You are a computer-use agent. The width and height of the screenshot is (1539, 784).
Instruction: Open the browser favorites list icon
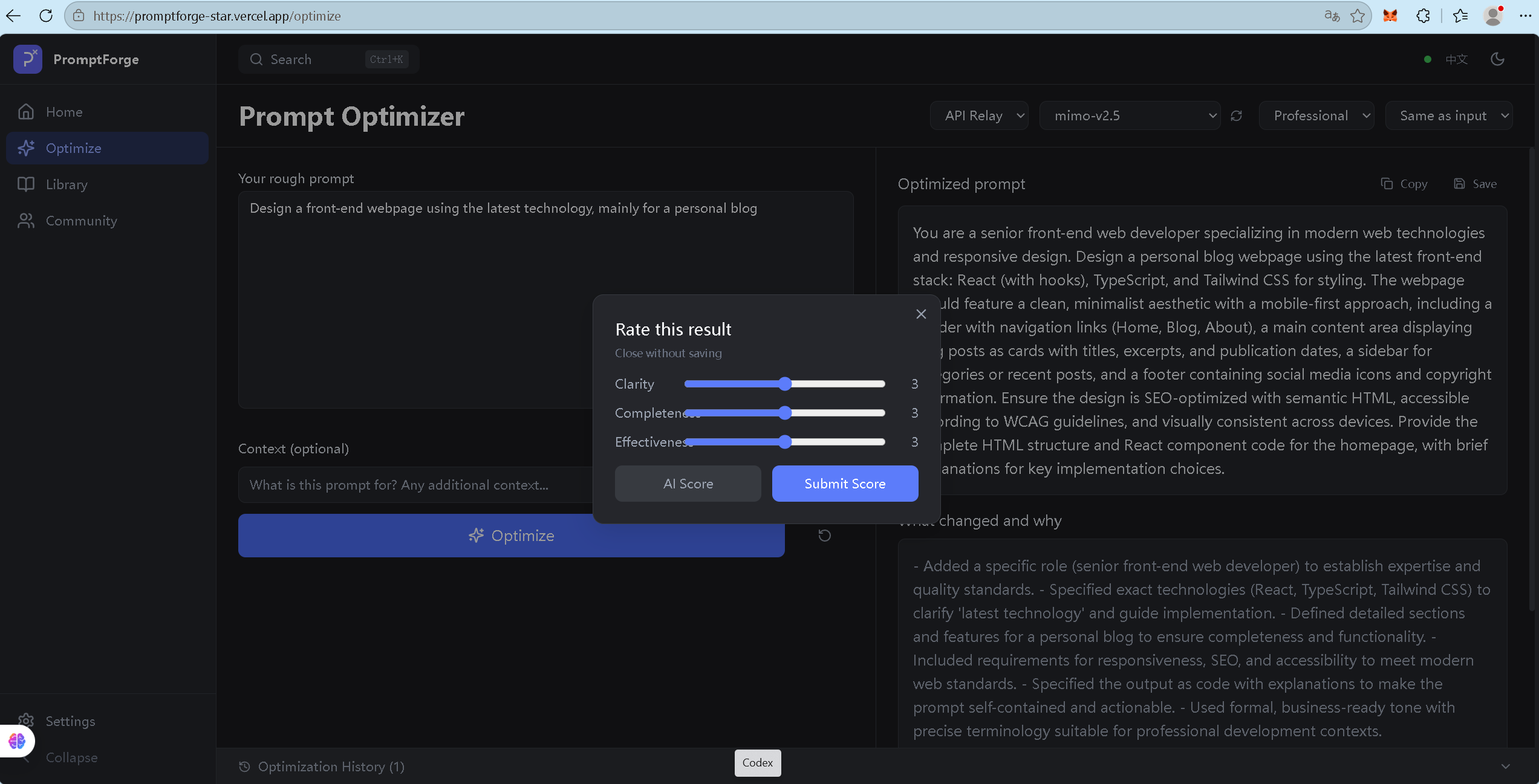(x=1460, y=16)
